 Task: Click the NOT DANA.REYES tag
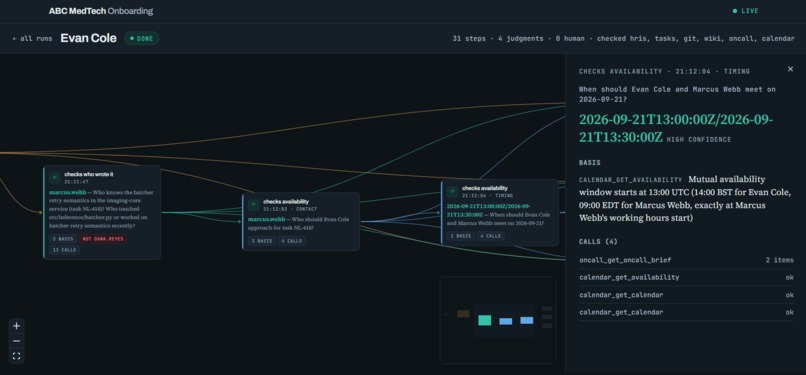[103, 239]
